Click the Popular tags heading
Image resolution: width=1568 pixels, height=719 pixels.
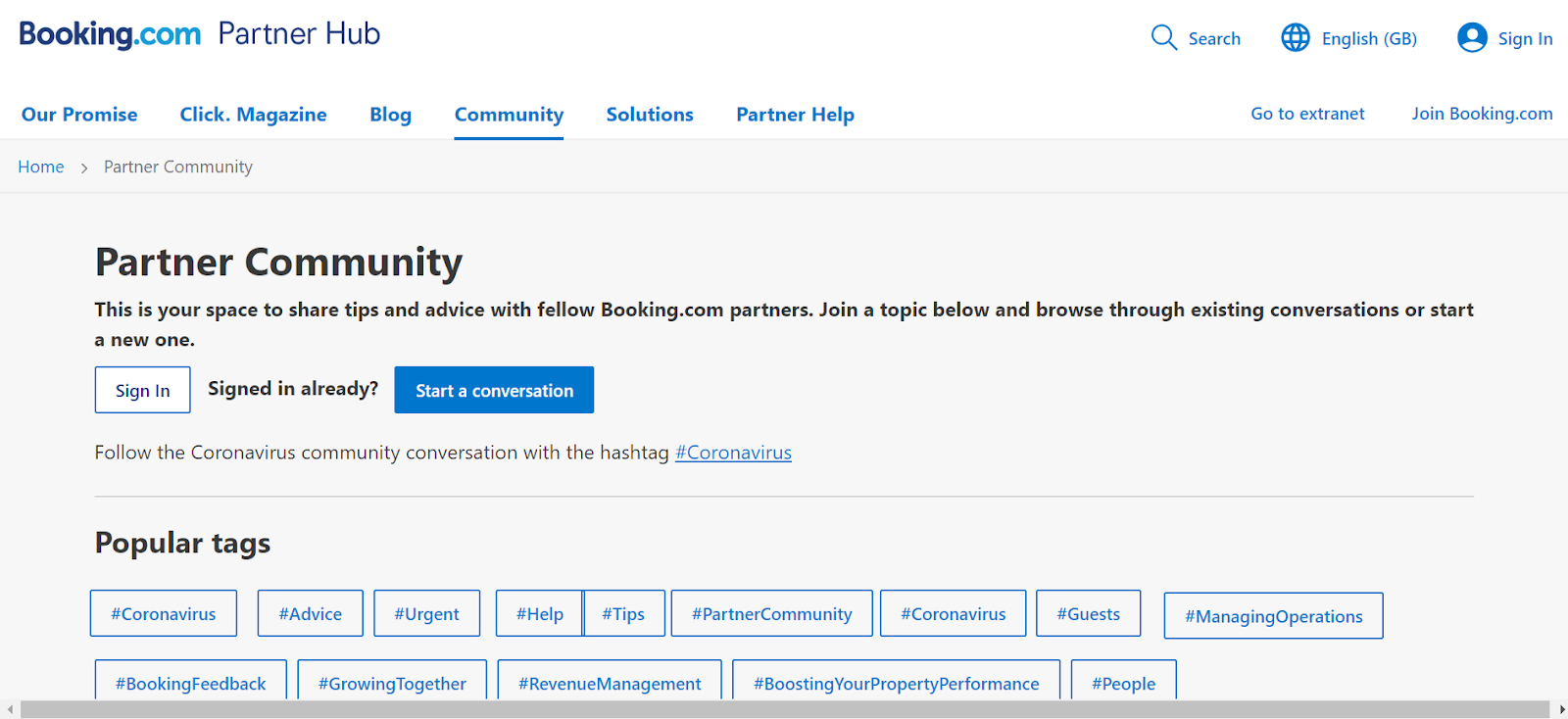point(182,543)
